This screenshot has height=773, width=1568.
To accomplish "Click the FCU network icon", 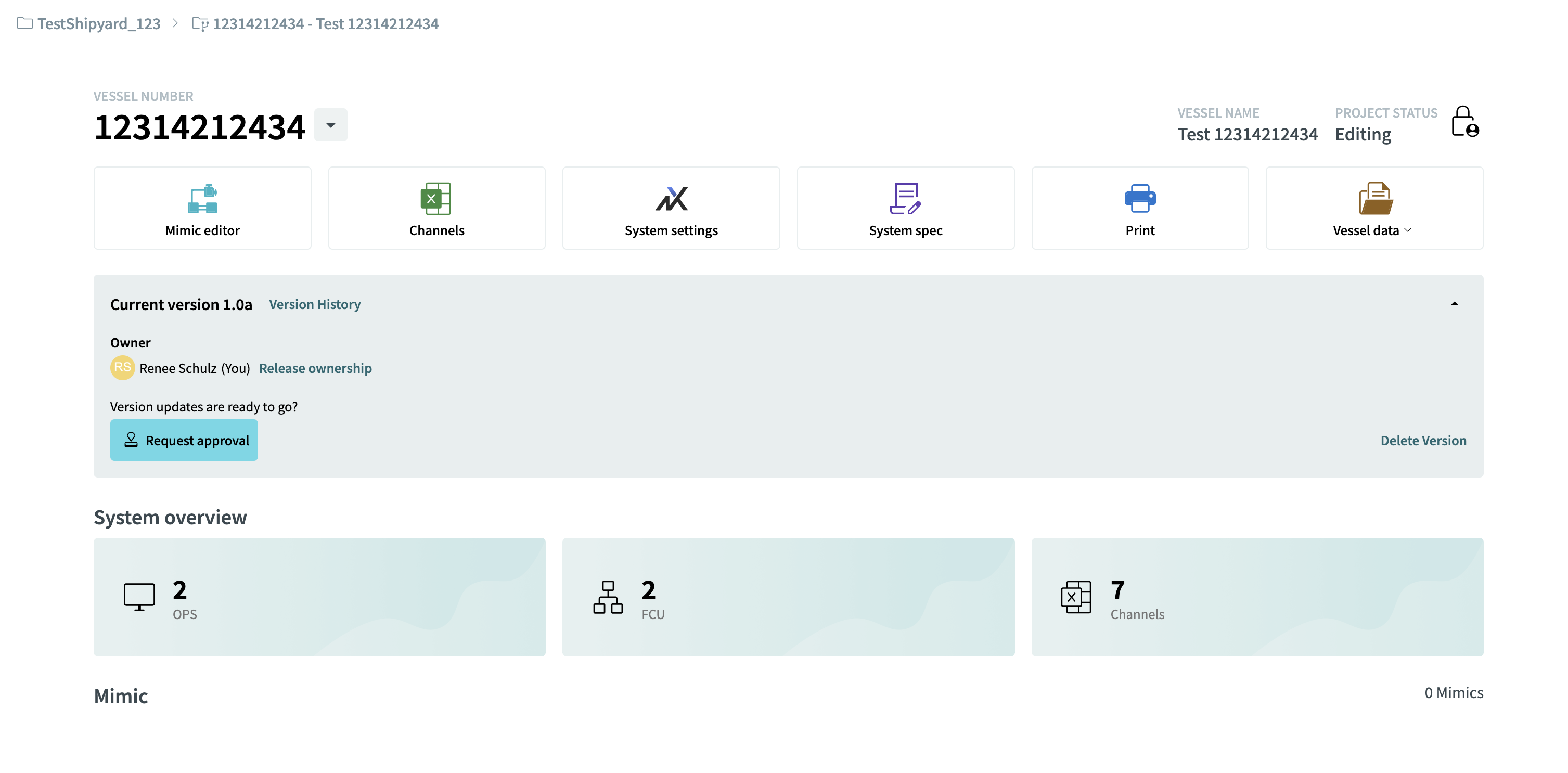I will 608,597.
